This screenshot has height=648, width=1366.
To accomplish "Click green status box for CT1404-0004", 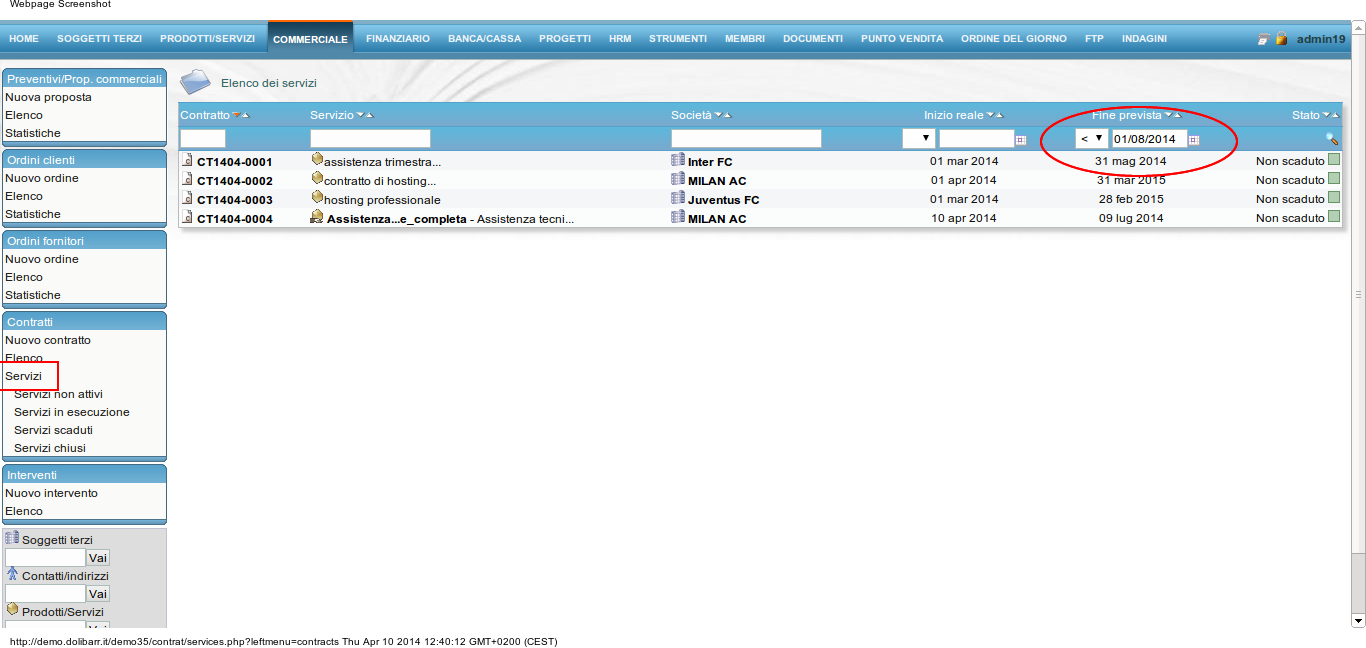I will pyautogui.click(x=1334, y=217).
